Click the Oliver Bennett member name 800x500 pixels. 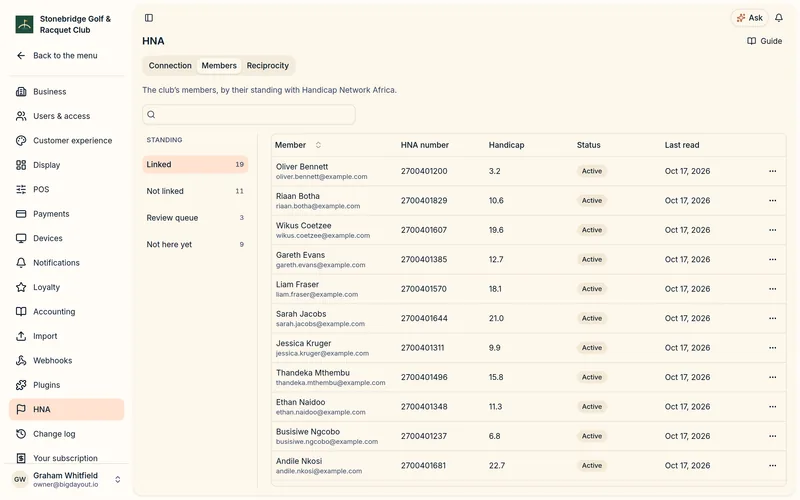302,167
